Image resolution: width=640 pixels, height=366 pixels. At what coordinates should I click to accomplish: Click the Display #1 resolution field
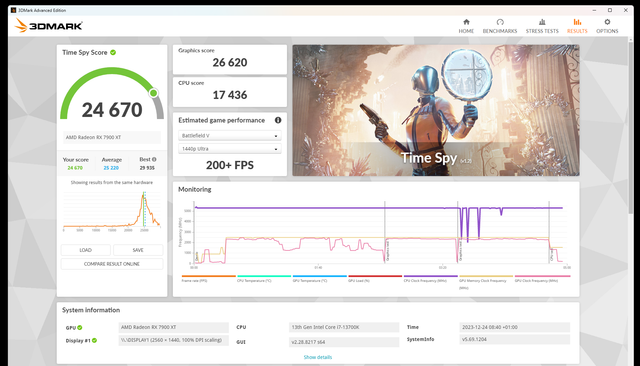tap(173, 340)
